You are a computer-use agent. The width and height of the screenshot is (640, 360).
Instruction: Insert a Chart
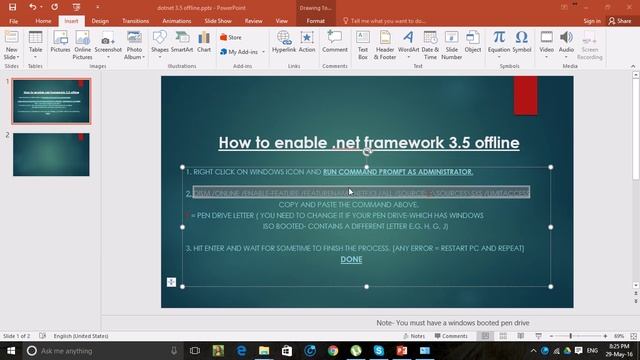pos(204,42)
